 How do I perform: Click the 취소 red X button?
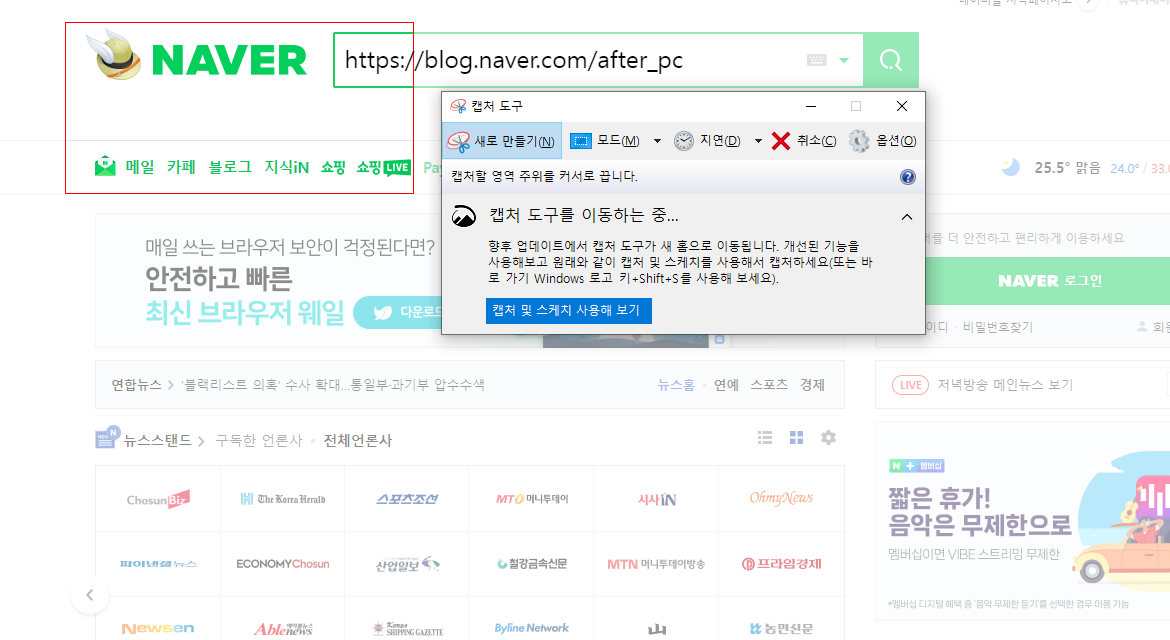[804, 141]
